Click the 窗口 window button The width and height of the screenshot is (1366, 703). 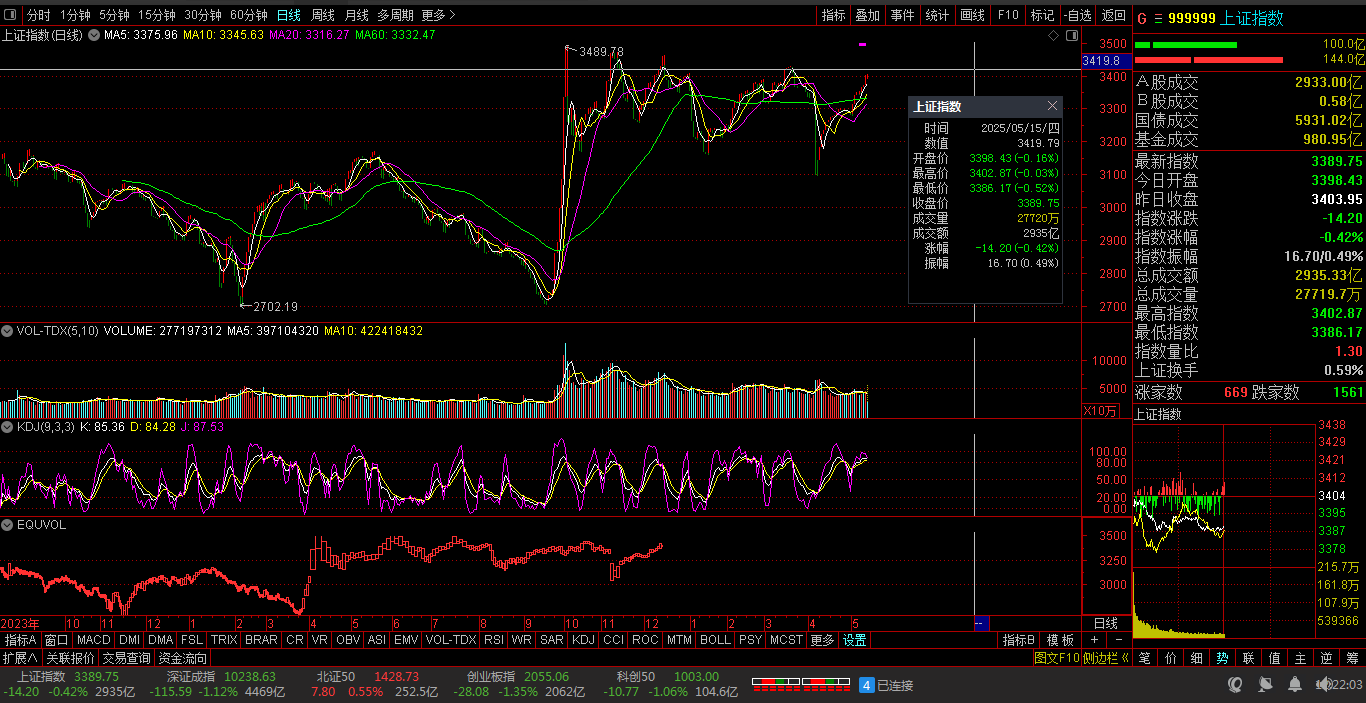coord(57,640)
